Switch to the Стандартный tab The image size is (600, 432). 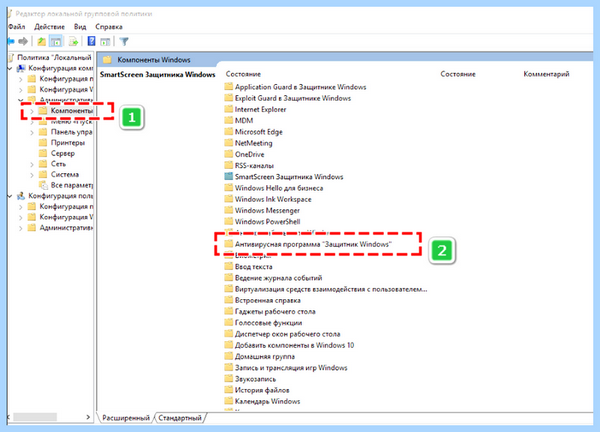(x=180, y=418)
